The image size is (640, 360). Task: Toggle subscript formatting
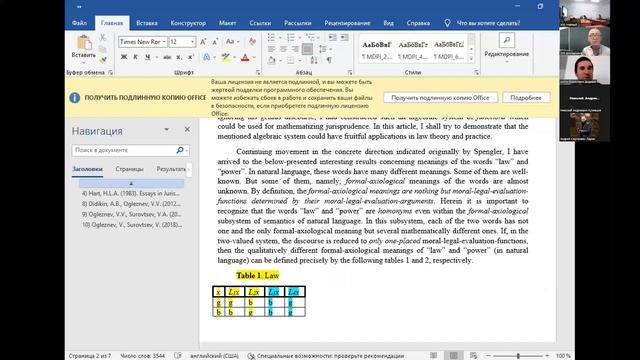pos(179,57)
